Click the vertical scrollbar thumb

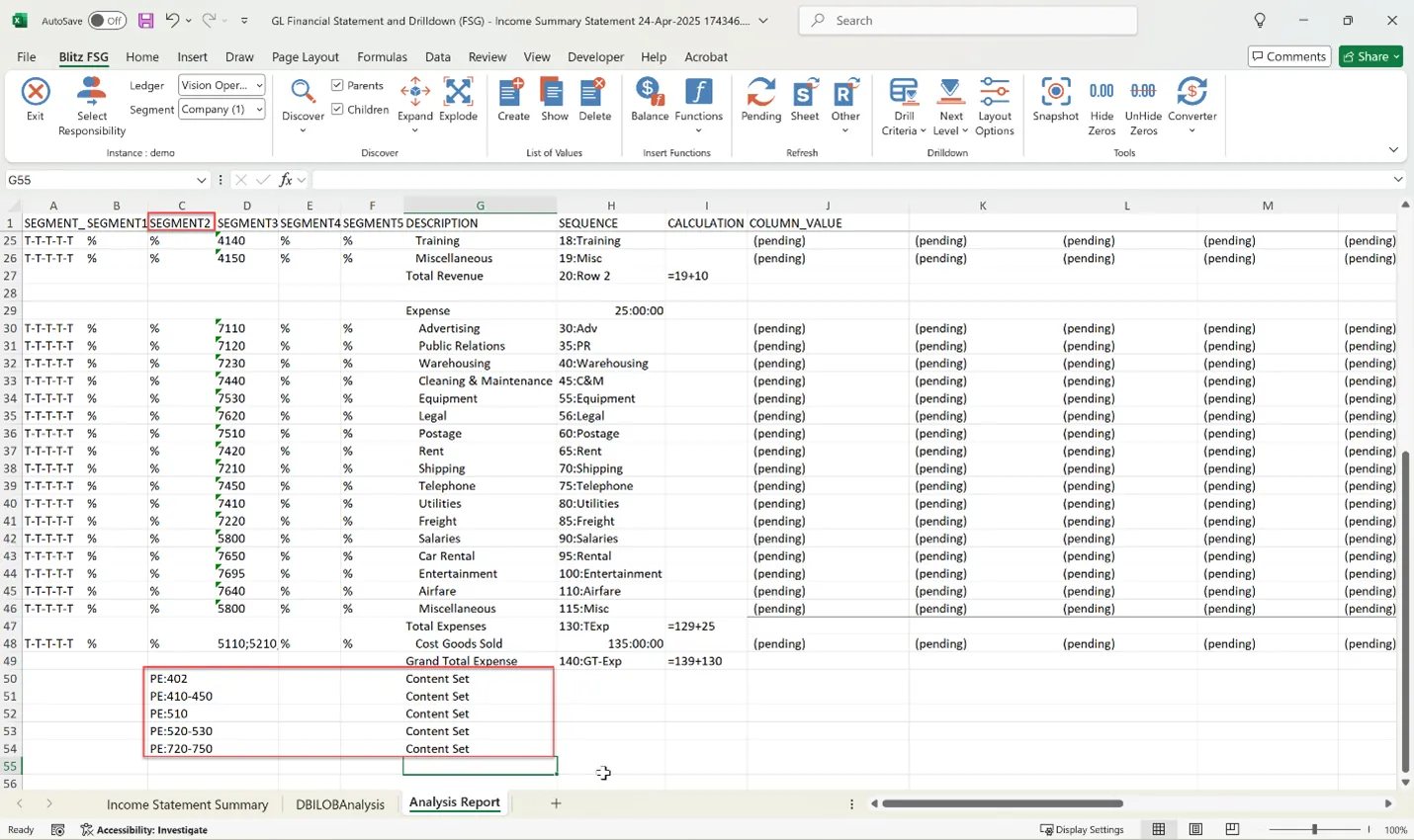coord(1404,611)
